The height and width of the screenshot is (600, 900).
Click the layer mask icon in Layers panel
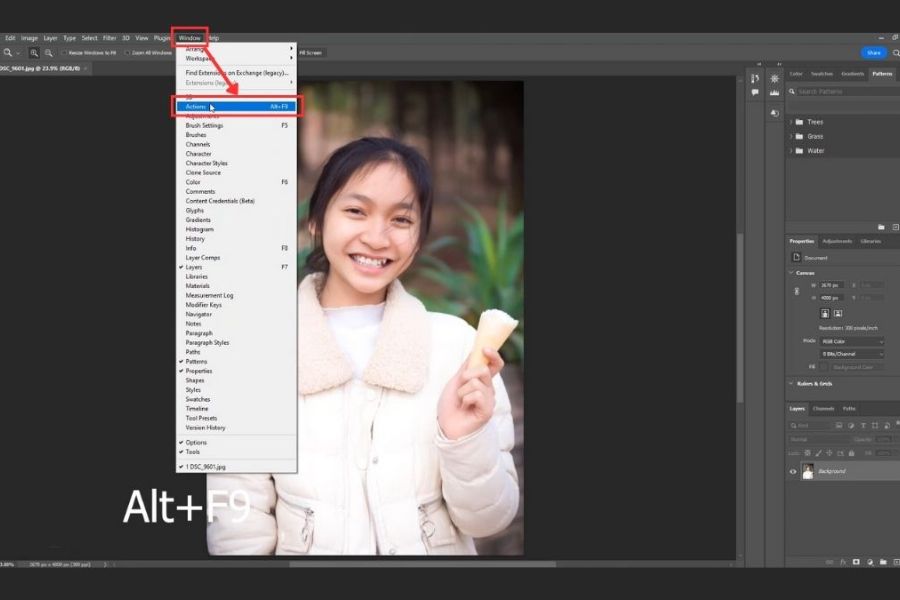coord(856,562)
